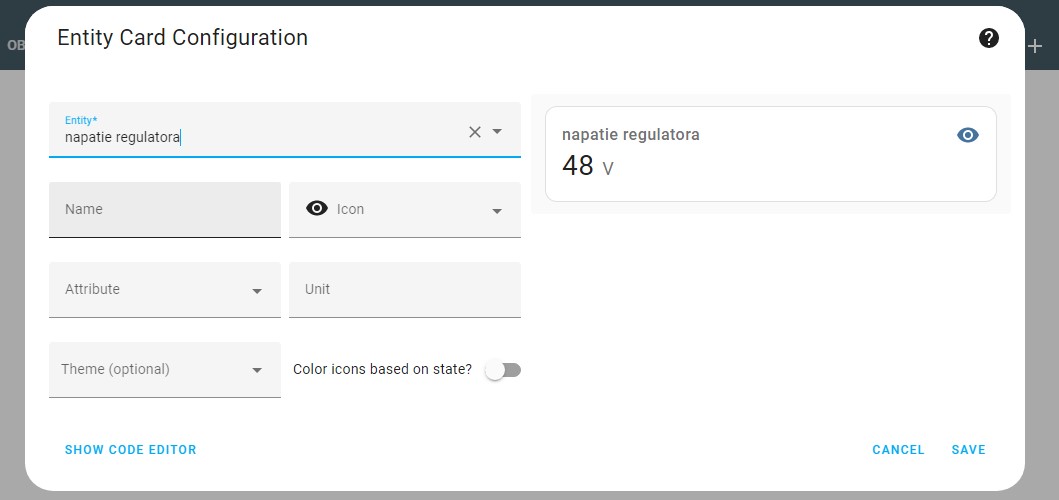Viewport: 1059px width, 500px height.
Task: Click the Entity text 'napatie regulatora' input
Action: pos(250,138)
